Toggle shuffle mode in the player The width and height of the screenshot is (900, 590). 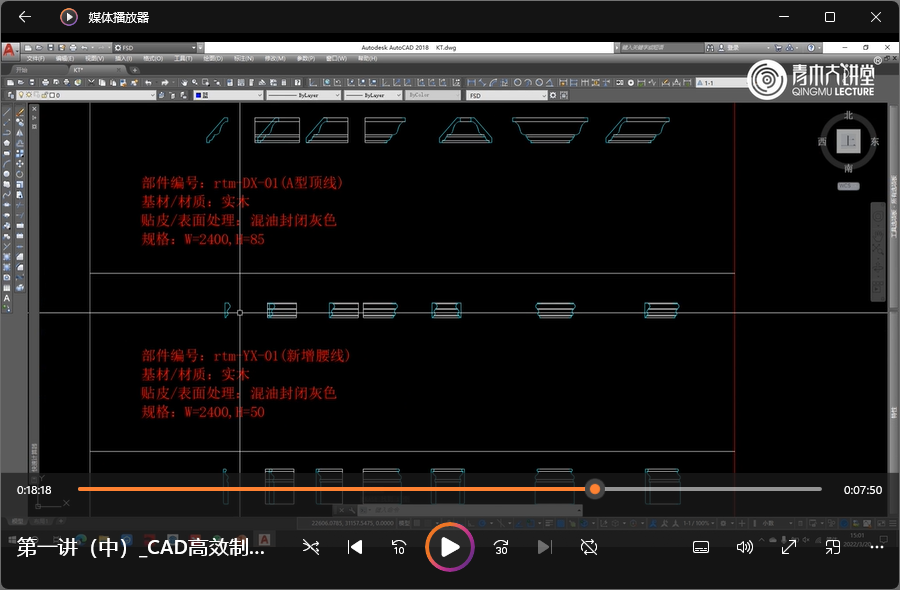pos(311,547)
